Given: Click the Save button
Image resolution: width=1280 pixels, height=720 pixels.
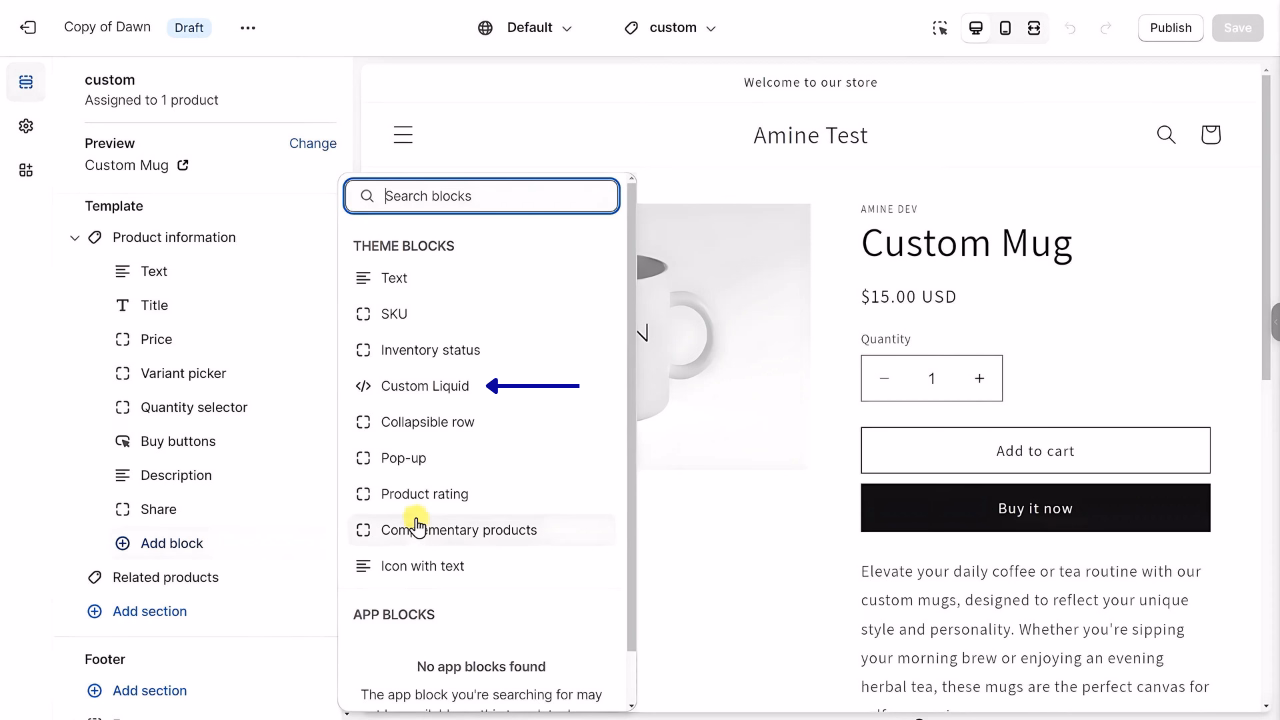Looking at the screenshot, I should 1237,28.
